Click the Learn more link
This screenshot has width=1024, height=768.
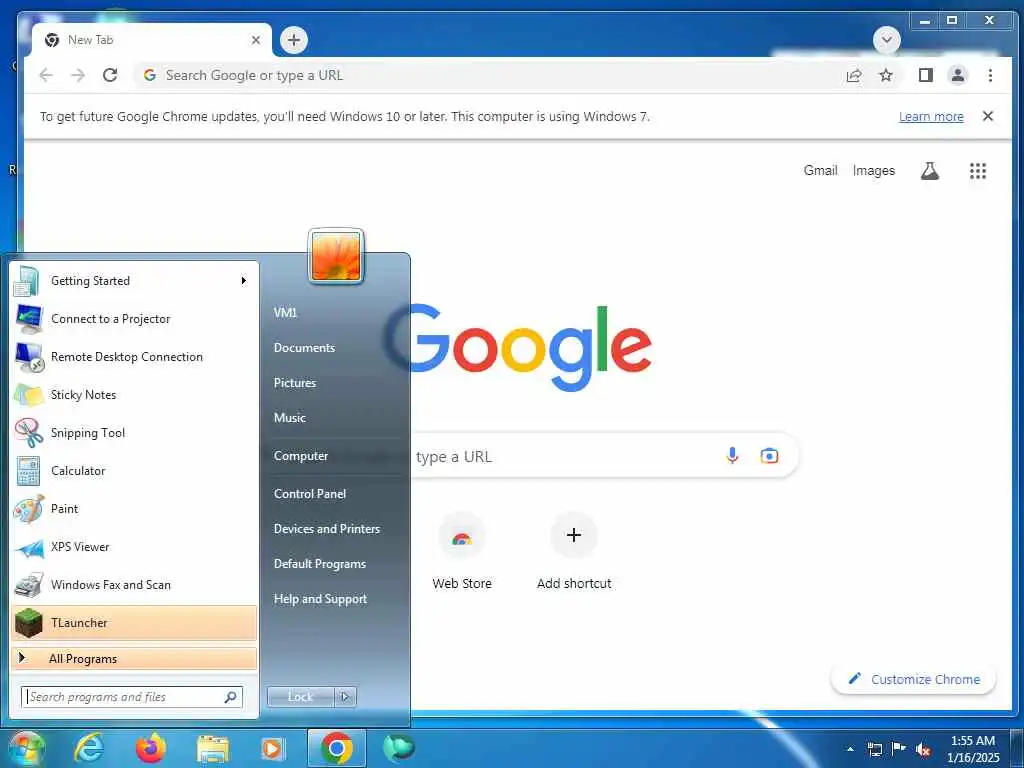pyautogui.click(x=931, y=116)
